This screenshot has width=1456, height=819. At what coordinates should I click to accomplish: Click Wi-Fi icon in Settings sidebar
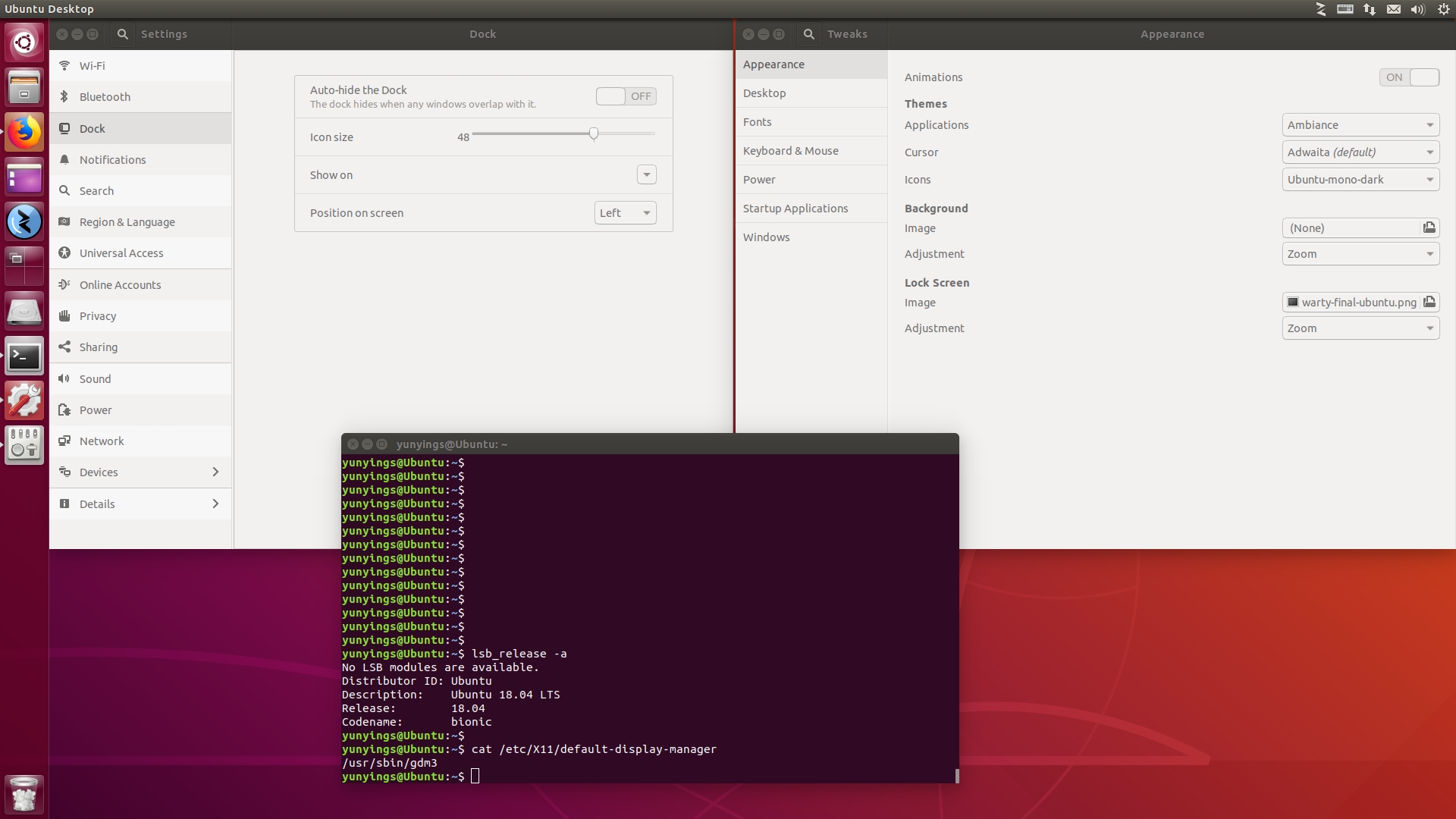coord(64,65)
